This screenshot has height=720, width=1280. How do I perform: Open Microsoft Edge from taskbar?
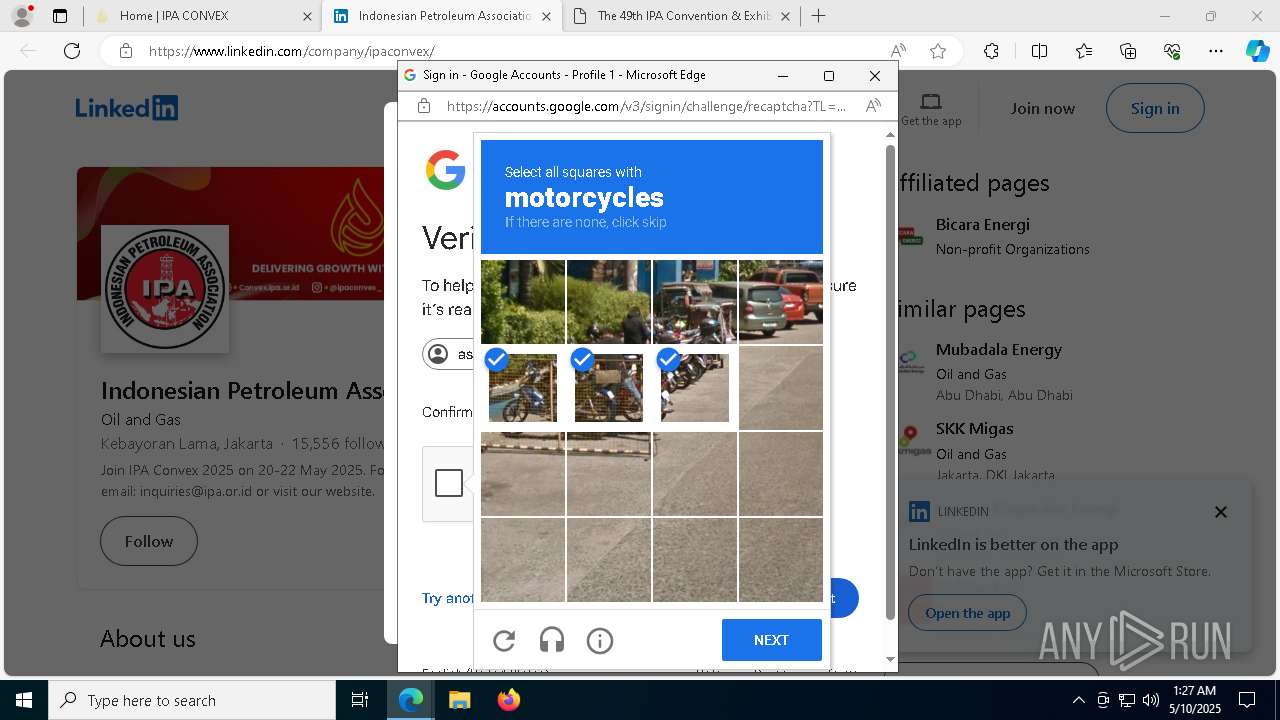point(411,700)
